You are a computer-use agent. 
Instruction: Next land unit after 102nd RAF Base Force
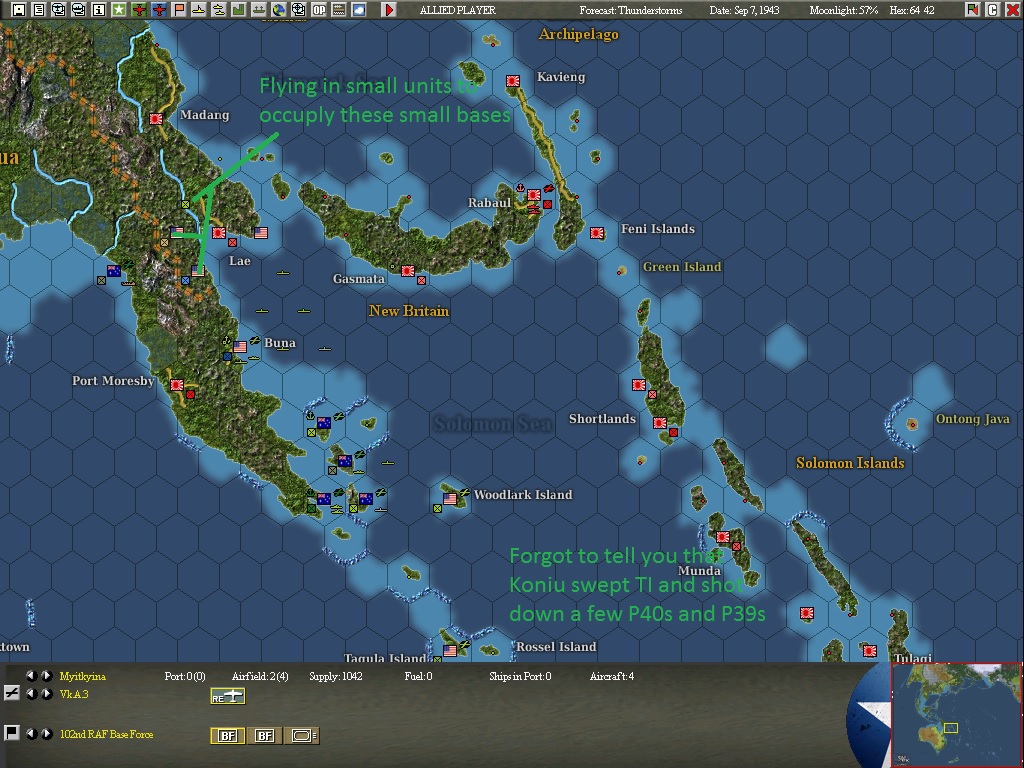pos(46,733)
